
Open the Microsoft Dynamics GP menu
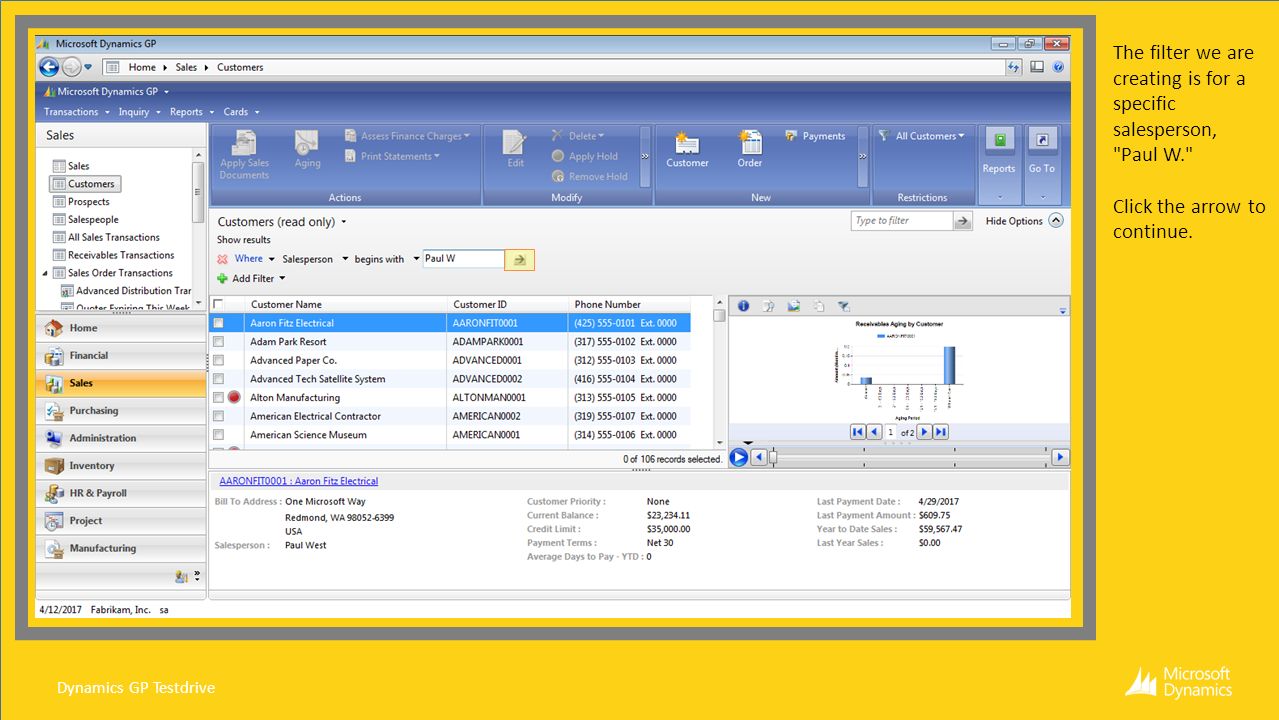click(107, 91)
